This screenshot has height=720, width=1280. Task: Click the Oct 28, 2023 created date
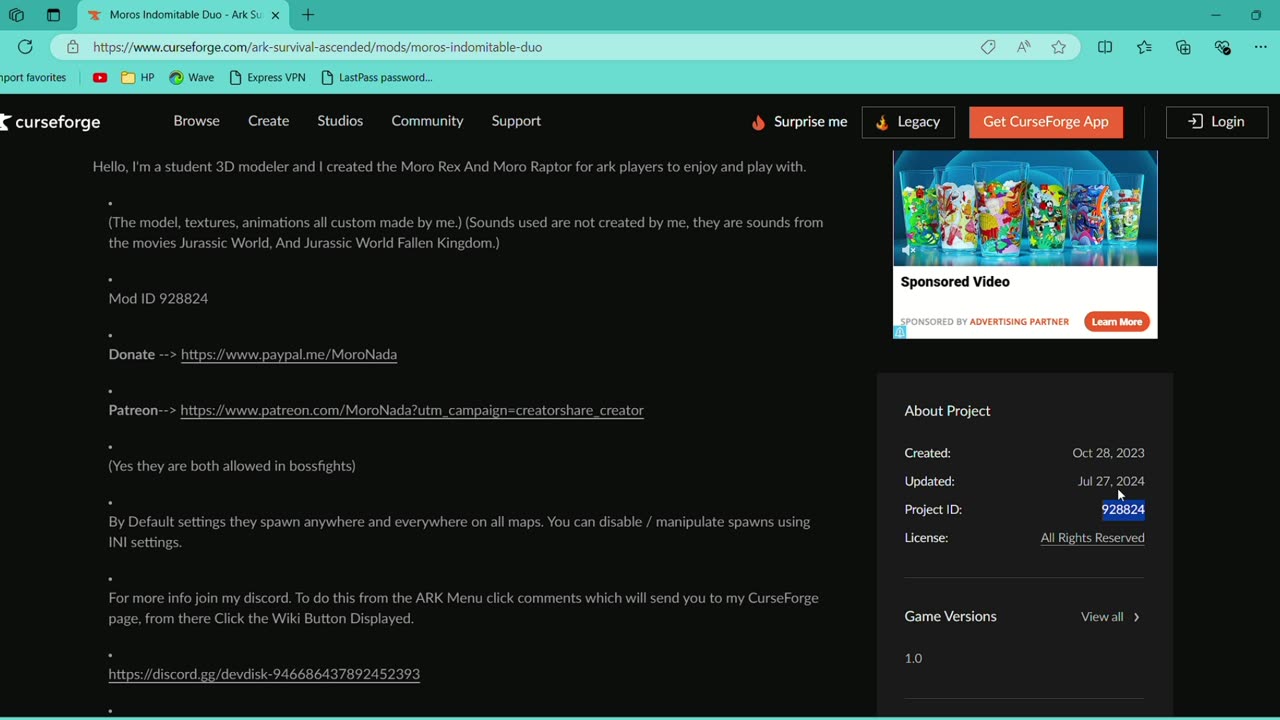[1108, 453]
